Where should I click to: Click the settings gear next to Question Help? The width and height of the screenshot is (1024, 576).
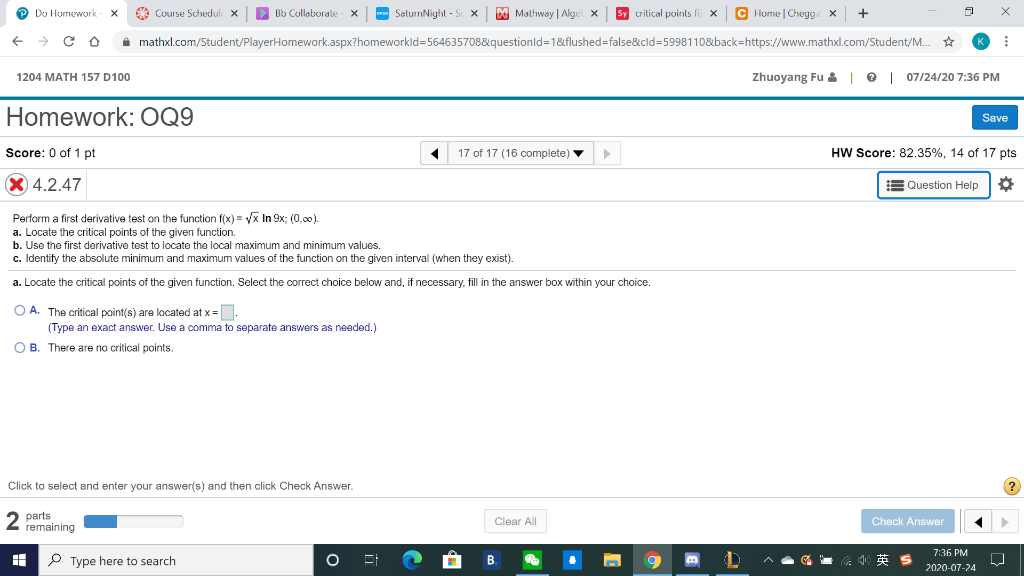click(1006, 184)
